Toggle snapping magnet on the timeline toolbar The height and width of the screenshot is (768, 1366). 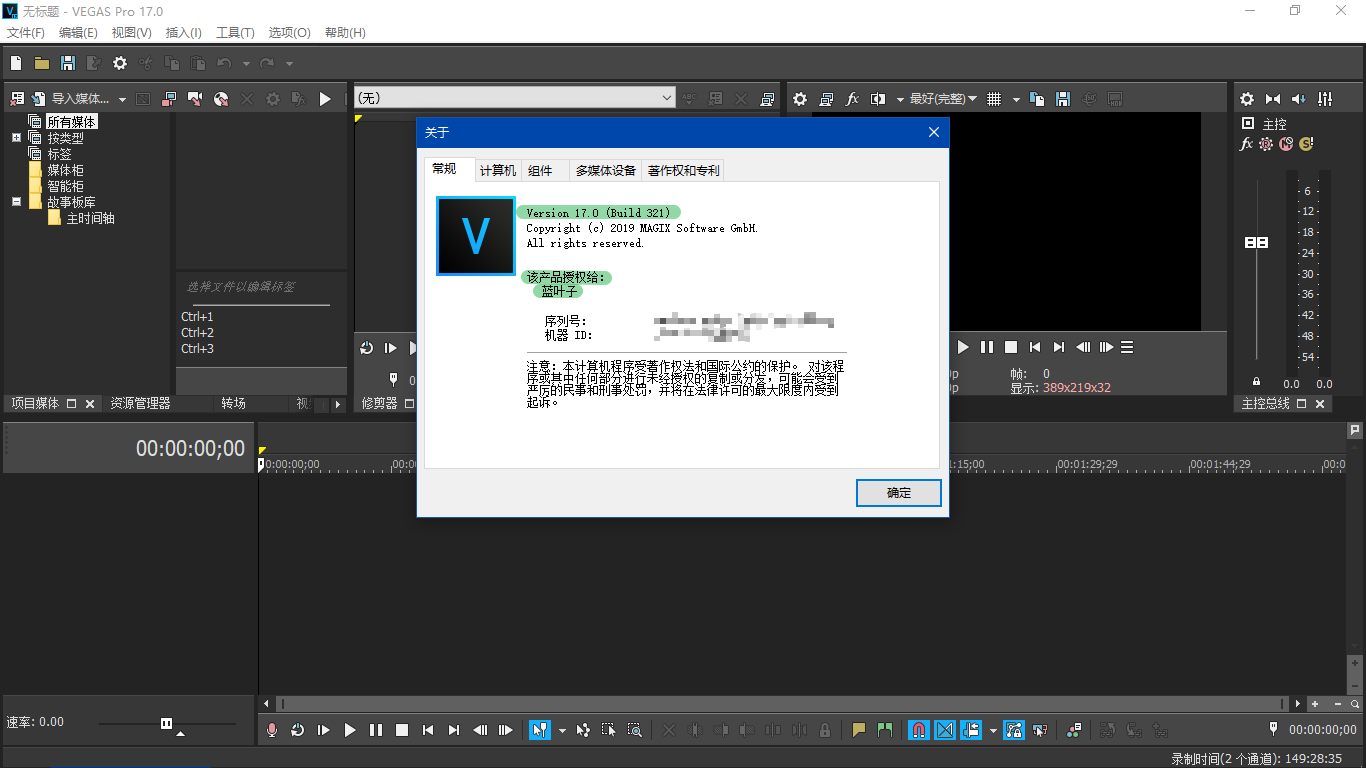(x=919, y=730)
